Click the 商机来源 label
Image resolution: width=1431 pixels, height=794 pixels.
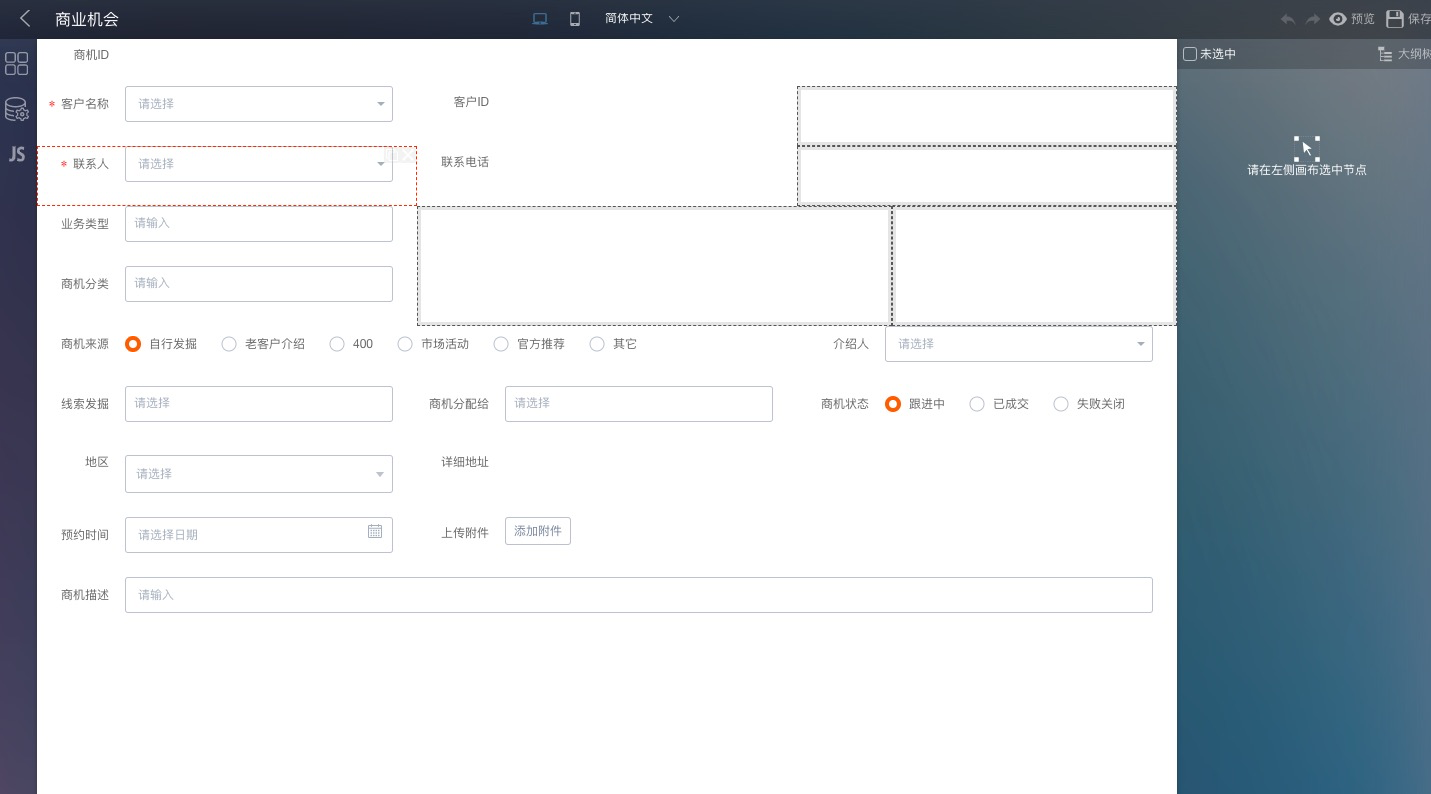pyautogui.click(x=85, y=344)
